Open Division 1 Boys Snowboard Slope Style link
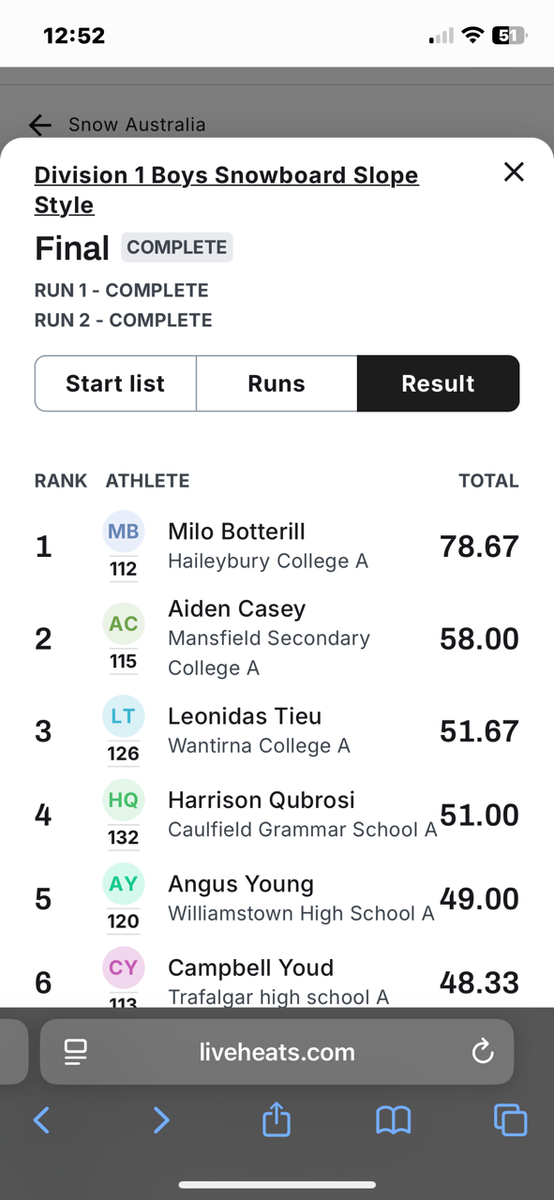This screenshot has height=1200, width=554. [226, 190]
